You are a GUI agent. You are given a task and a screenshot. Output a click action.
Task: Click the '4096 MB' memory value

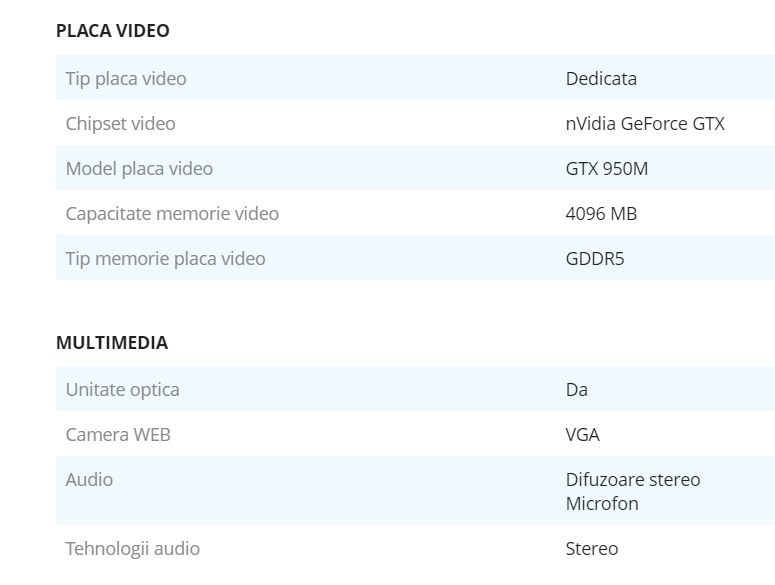coord(601,213)
